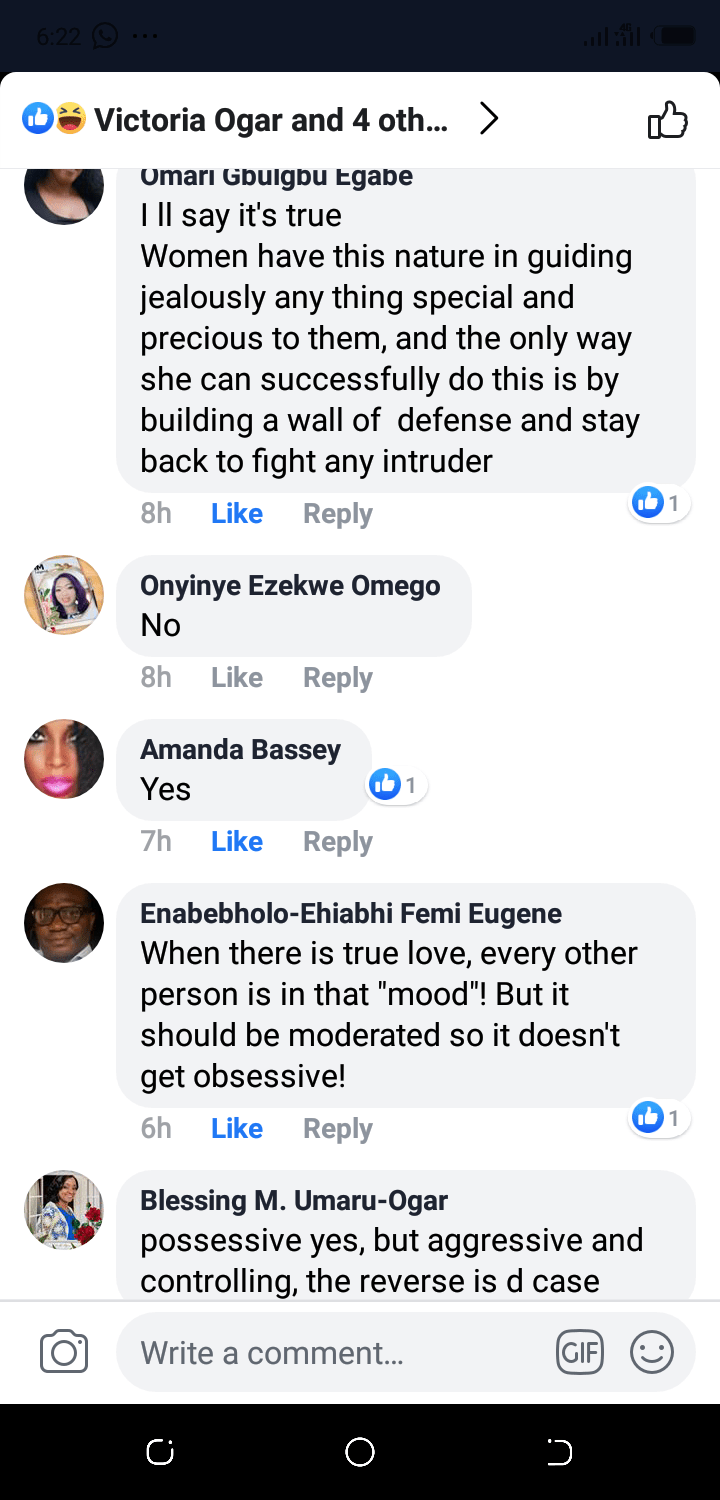720x1500 pixels.
Task: Toggle Like on Enabebholo-Ehiabhi Femi Eugene's comment
Action: (x=237, y=1128)
